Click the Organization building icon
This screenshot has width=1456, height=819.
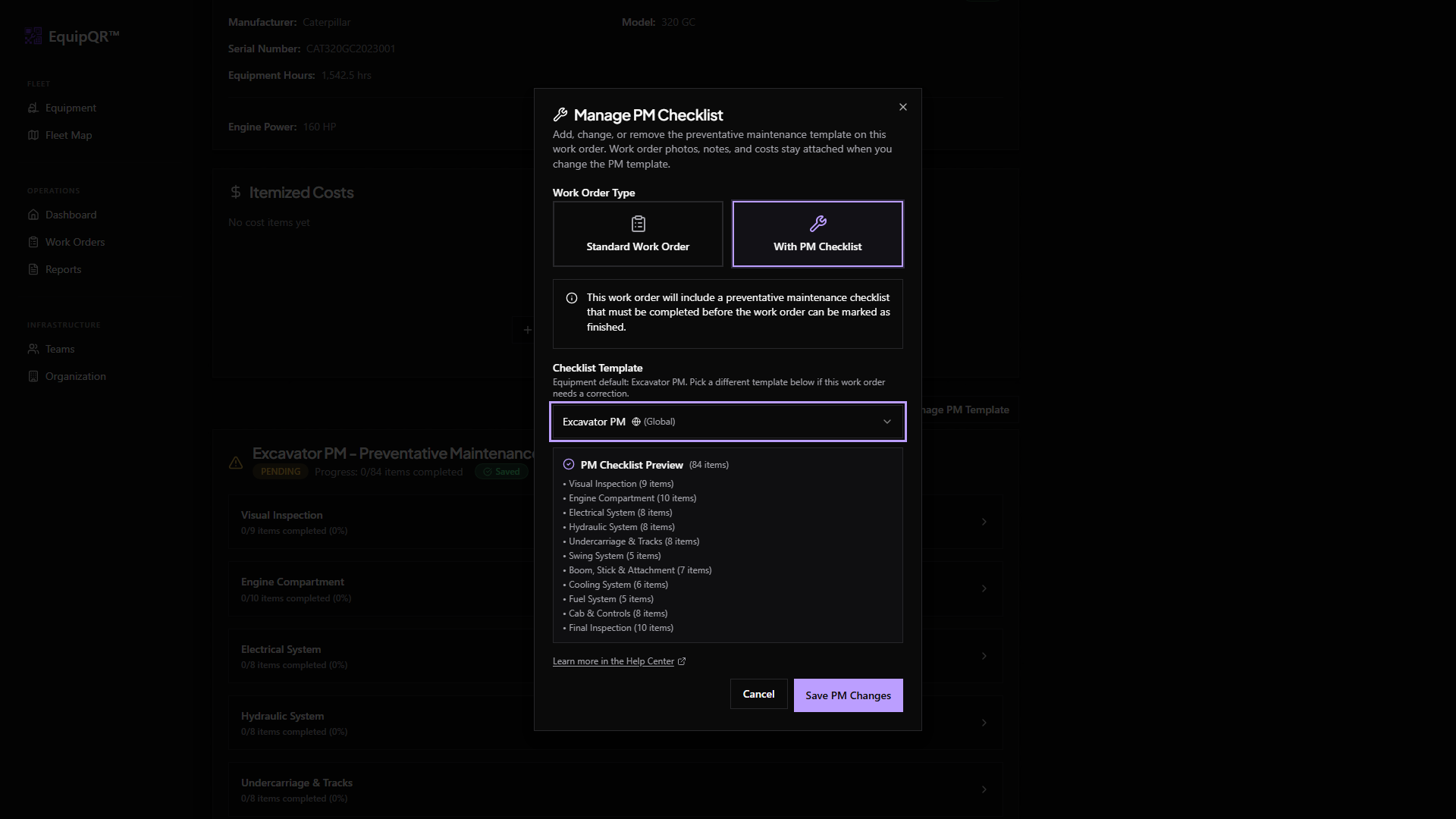tap(33, 376)
